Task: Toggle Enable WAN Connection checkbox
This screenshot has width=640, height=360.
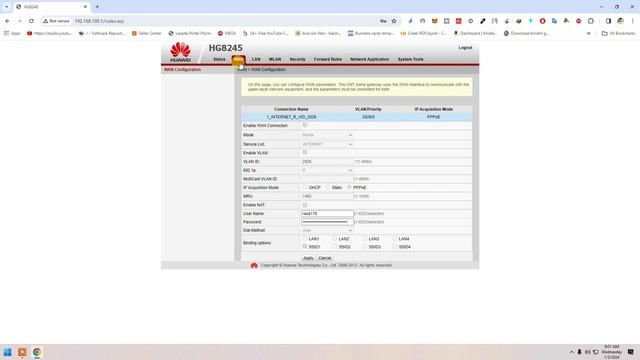Action: pyautogui.click(x=304, y=125)
